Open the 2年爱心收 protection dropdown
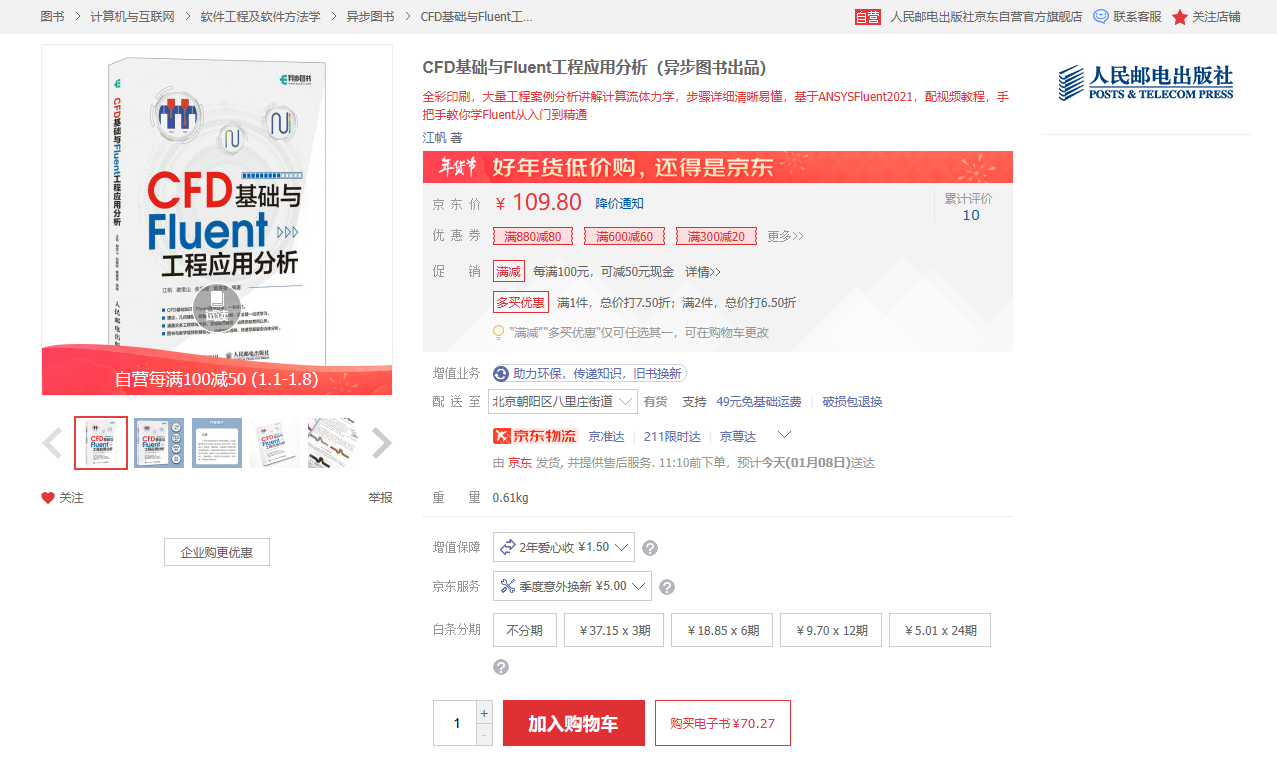1277x758 pixels. (563, 548)
